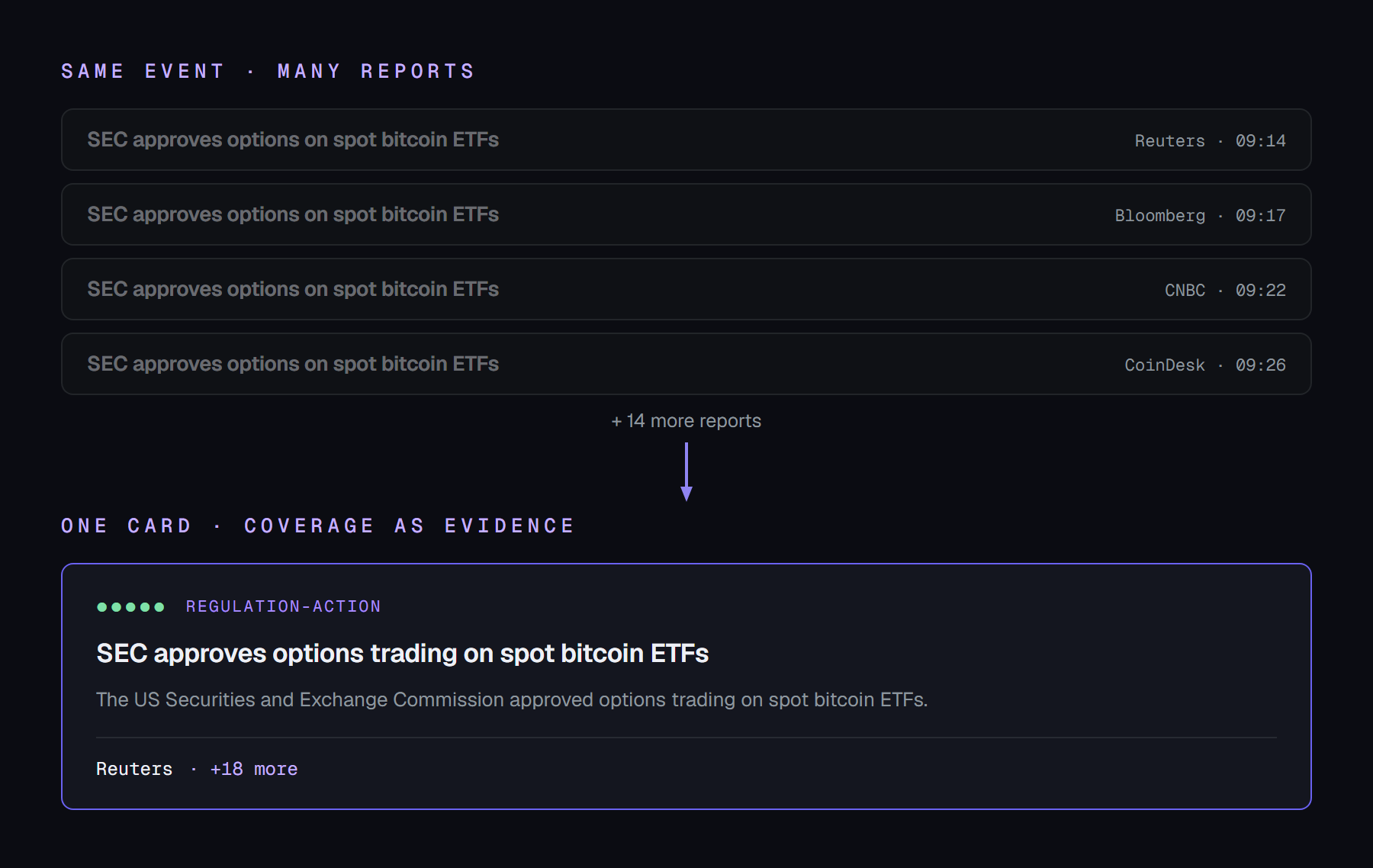This screenshot has width=1373, height=868.
Task: Click the Bloomberg 09:17 timestamp
Action: pos(1261,216)
